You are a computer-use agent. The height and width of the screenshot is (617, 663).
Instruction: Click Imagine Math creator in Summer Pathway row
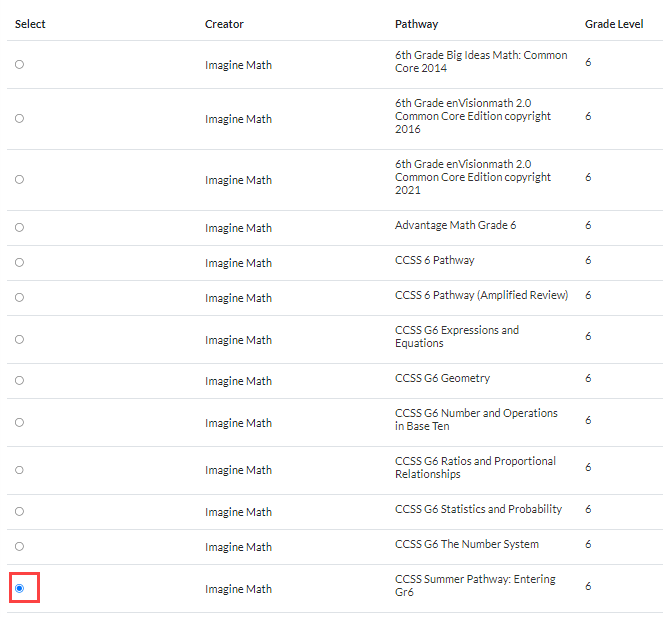pyautogui.click(x=238, y=589)
